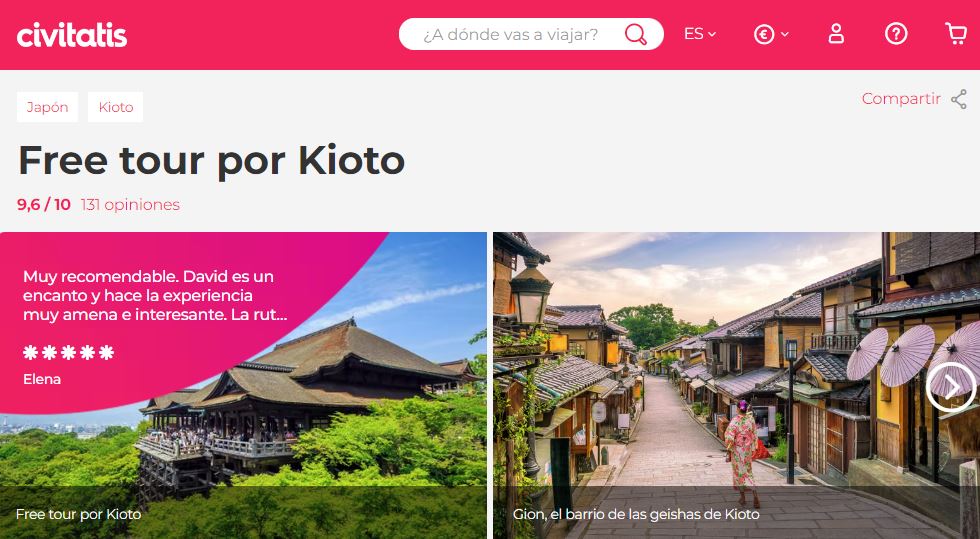Click the Compartir link
This screenshot has height=539, width=980.
click(901, 99)
